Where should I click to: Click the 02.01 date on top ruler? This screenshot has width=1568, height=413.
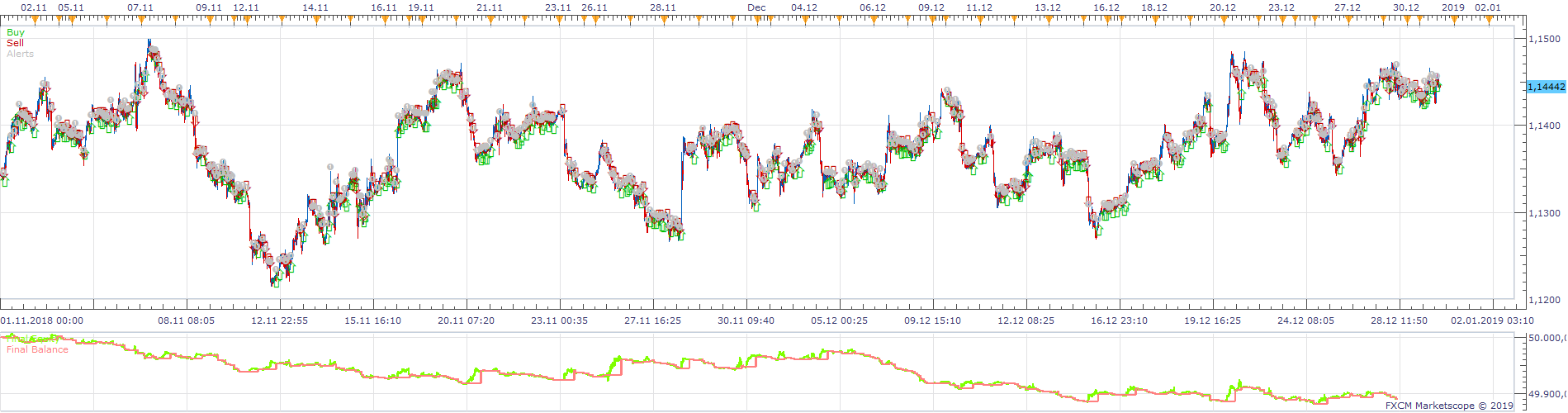(x=1488, y=7)
